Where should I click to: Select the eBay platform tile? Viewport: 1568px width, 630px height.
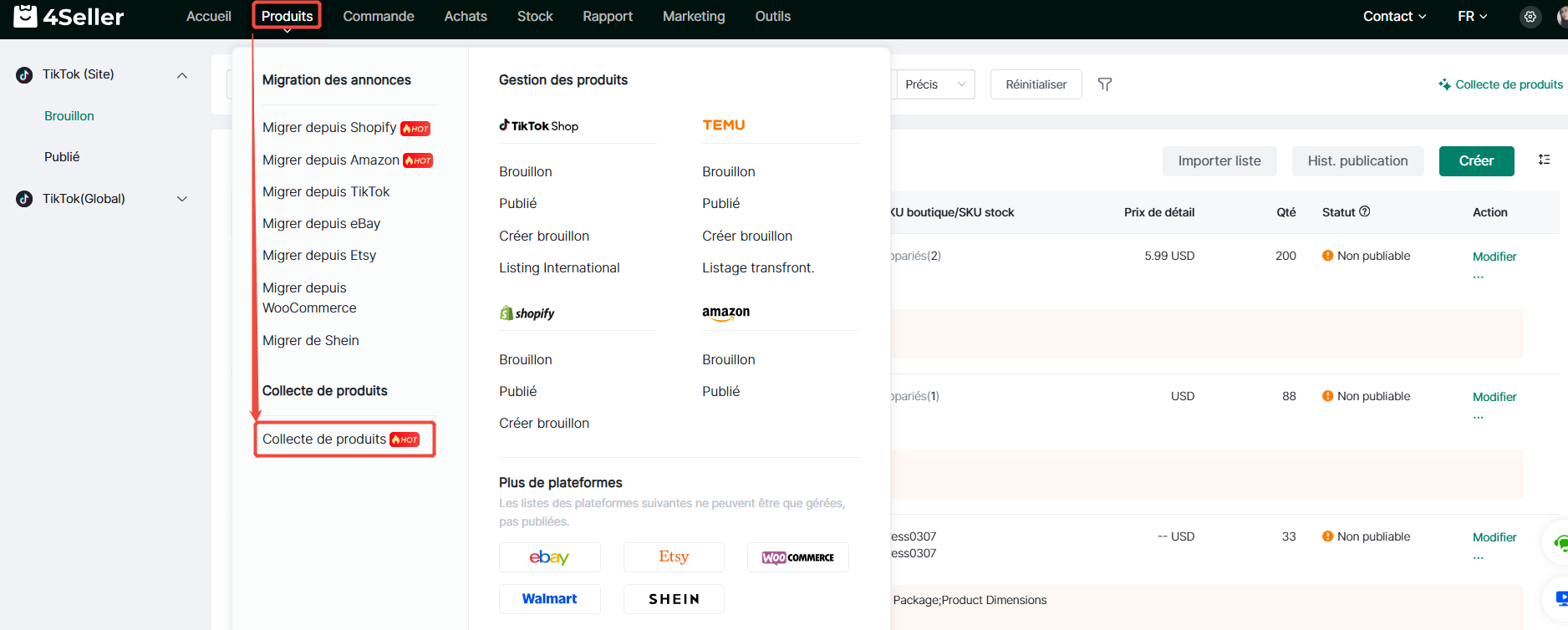(x=549, y=557)
